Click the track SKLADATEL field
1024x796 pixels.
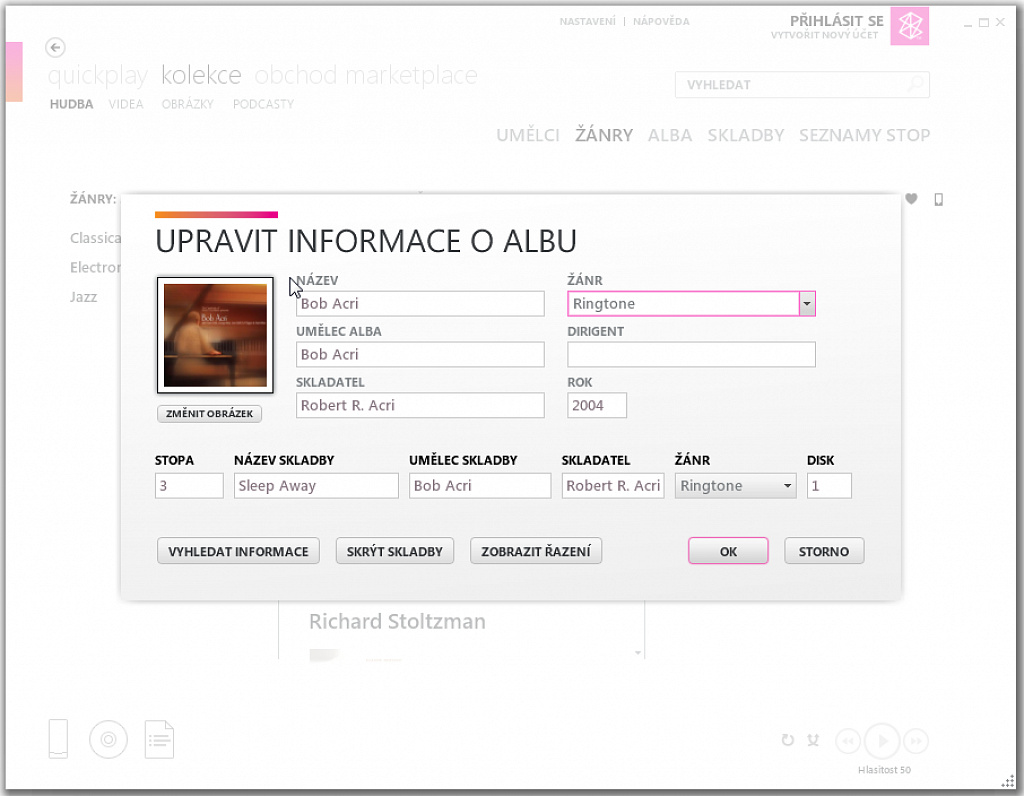[x=613, y=486]
